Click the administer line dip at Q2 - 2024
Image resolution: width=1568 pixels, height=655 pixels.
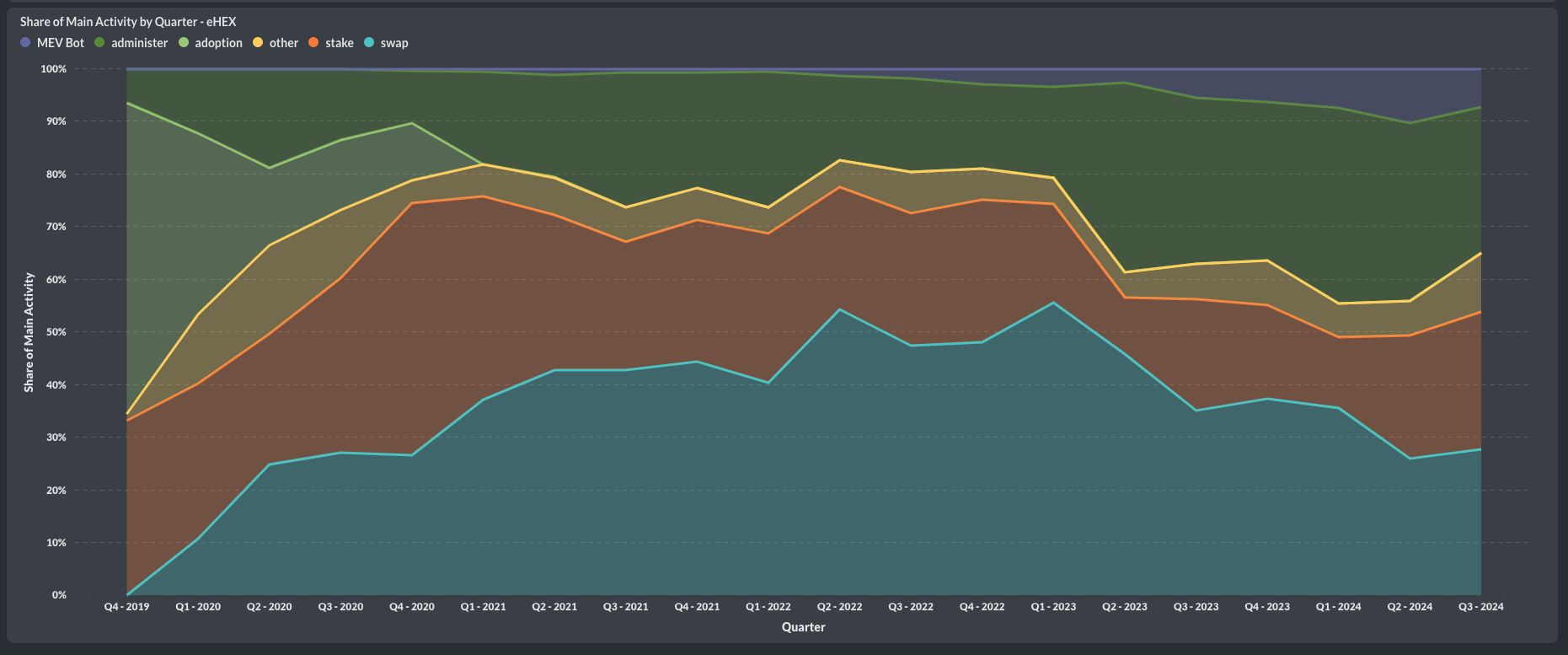coord(1410,123)
